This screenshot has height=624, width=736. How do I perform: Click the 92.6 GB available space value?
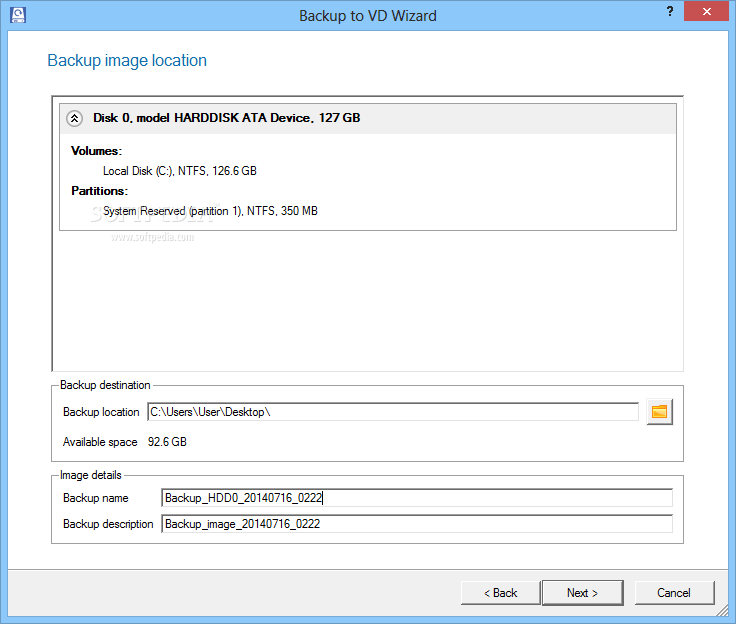click(167, 442)
